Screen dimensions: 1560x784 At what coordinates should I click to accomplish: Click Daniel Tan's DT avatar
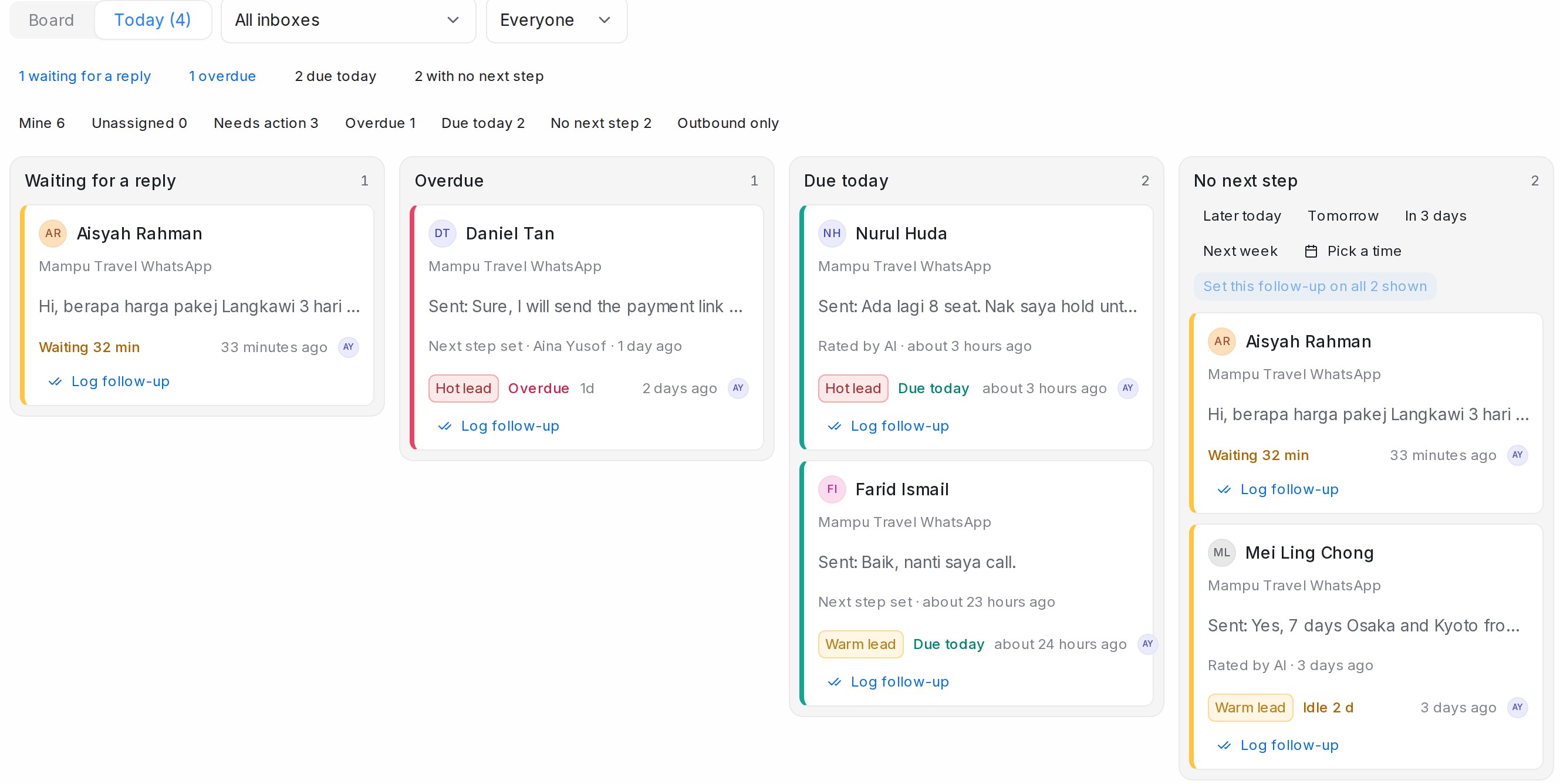pyautogui.click(x=442, y=233)
